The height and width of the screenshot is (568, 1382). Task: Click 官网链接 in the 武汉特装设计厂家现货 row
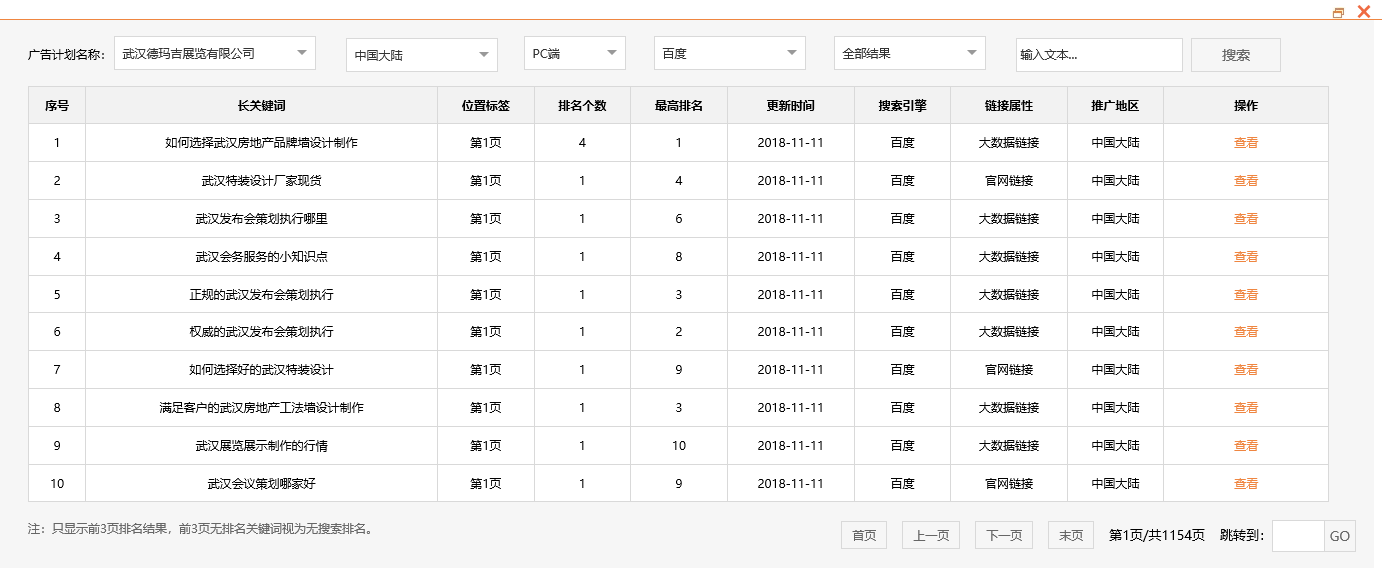pos(1009,181)
